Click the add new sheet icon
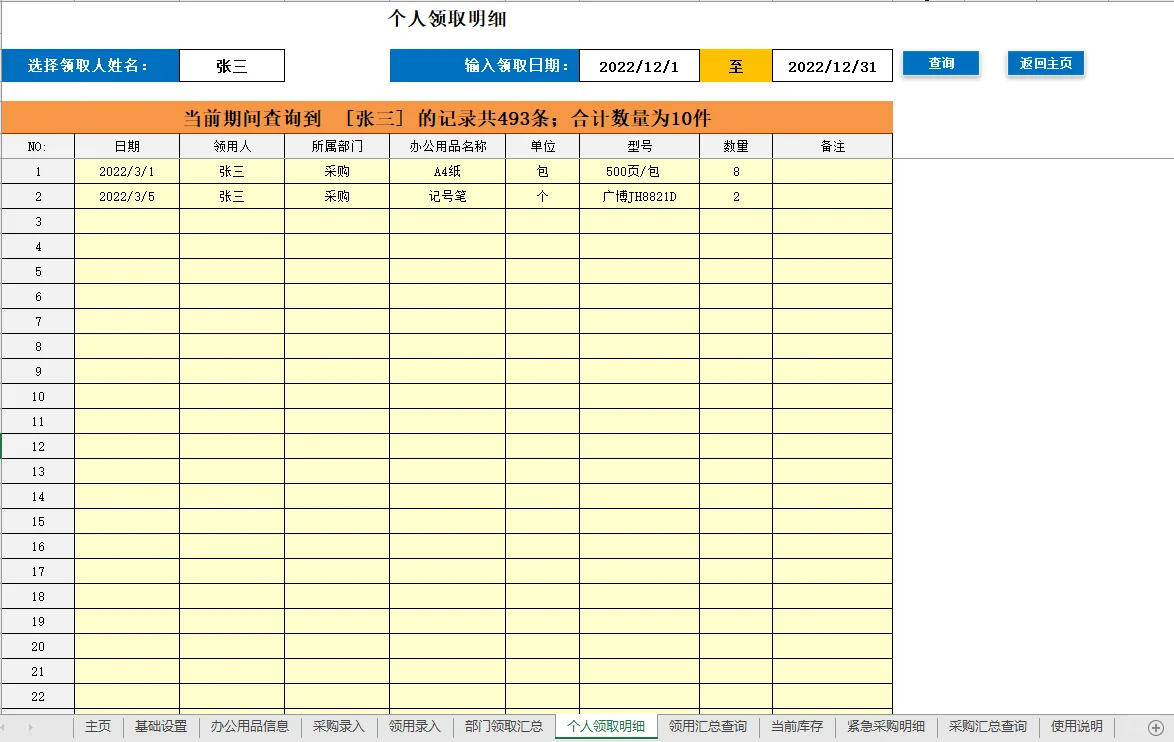Viewport: 1174px width, 742px height. (x=1154, y=727)
